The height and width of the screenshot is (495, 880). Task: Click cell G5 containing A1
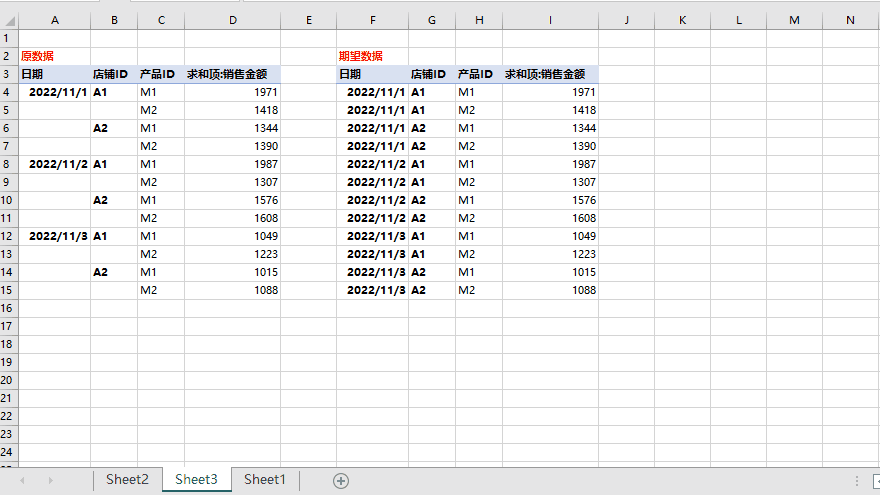coord(432,110)
